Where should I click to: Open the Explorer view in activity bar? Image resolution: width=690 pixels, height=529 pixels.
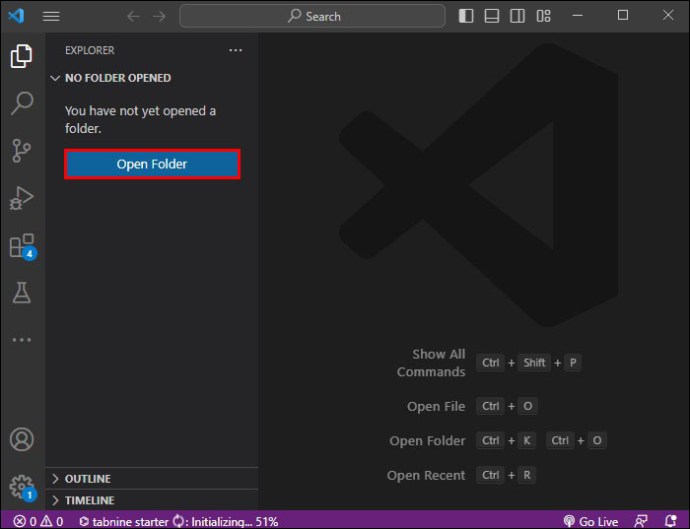(22, 56)
